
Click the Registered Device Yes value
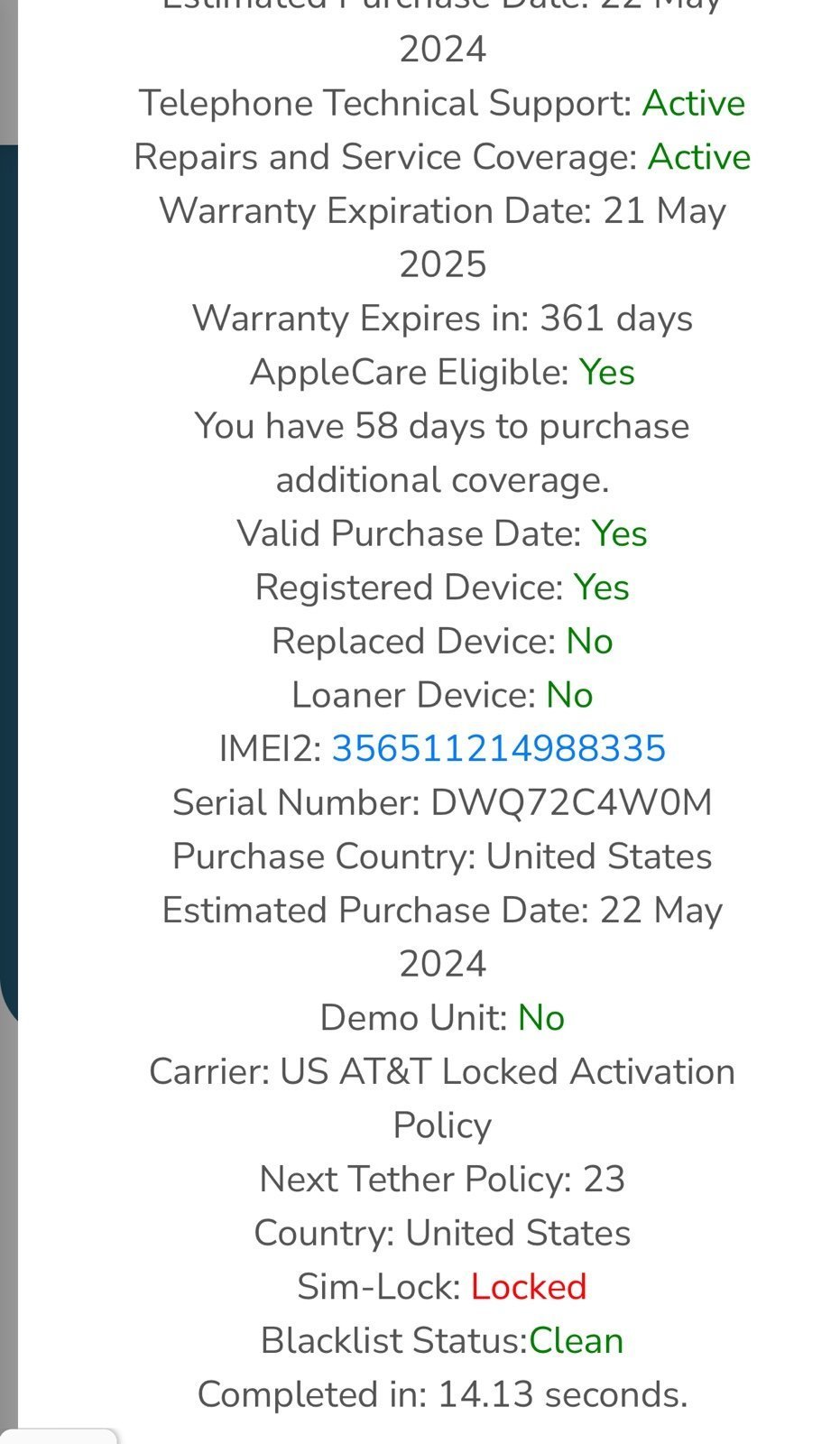tap(601, 588)
